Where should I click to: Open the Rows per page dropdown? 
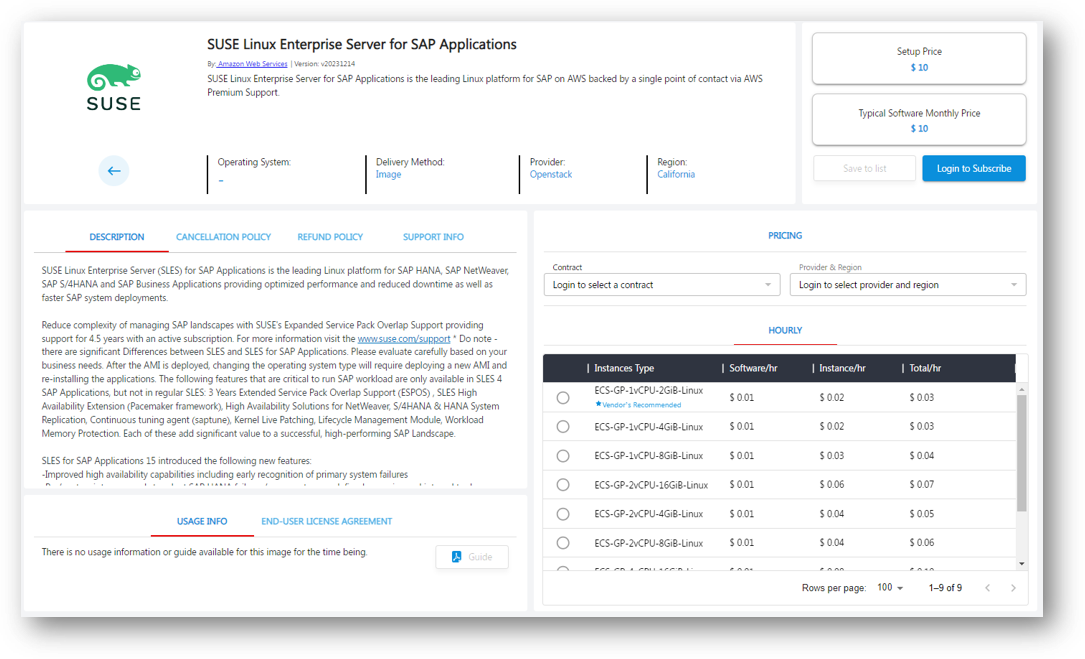click(890, 588)
